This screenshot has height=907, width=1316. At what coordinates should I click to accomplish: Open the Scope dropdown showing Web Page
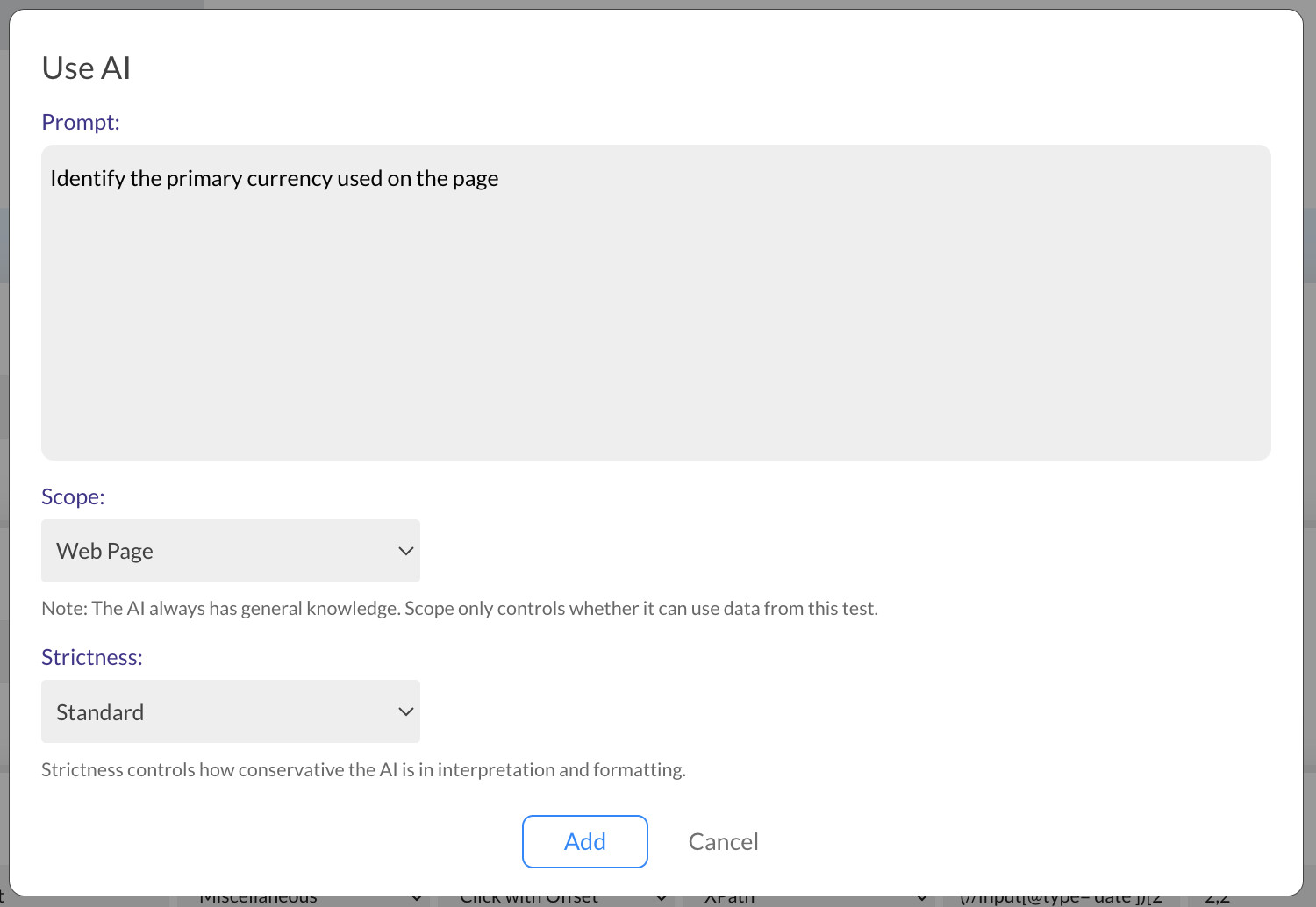point(230,551)
